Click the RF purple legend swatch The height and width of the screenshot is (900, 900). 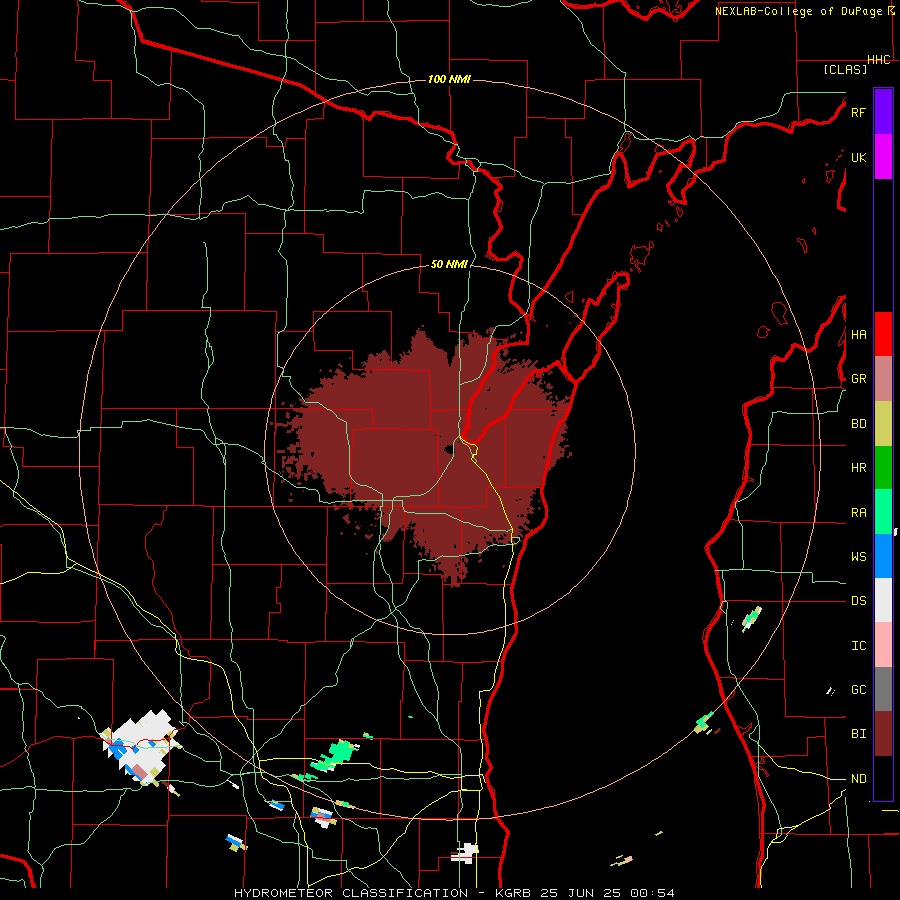pyautogui.click(x=883, y=111)
